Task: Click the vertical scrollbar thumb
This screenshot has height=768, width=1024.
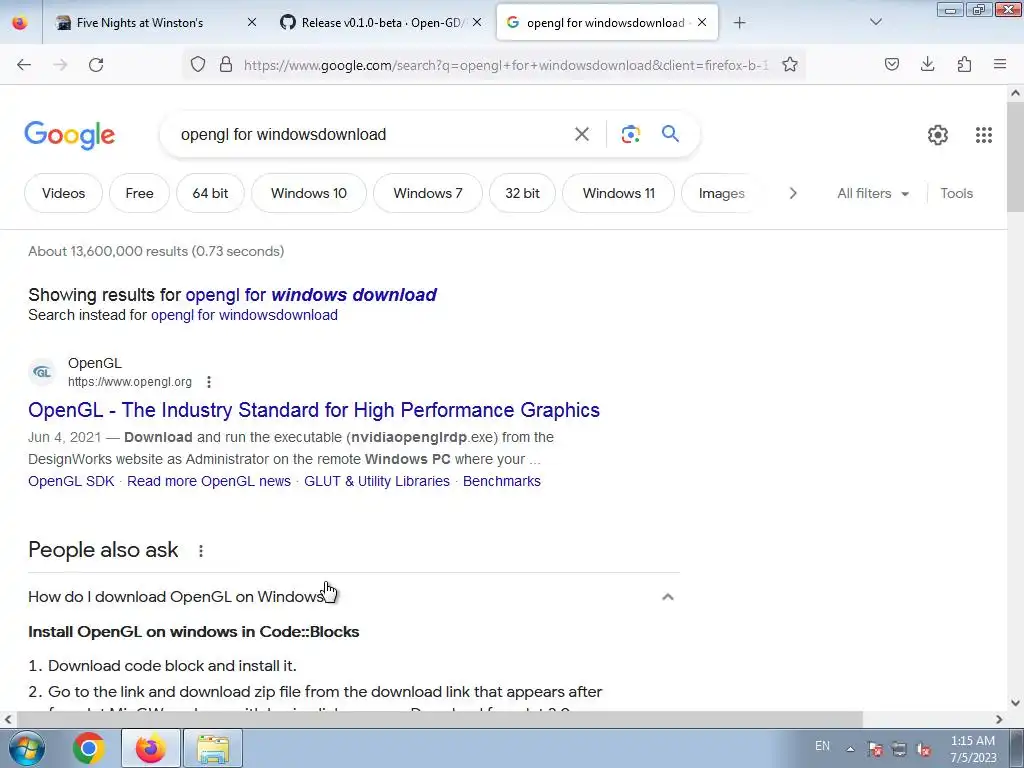Action: (x=1015, y=157)
